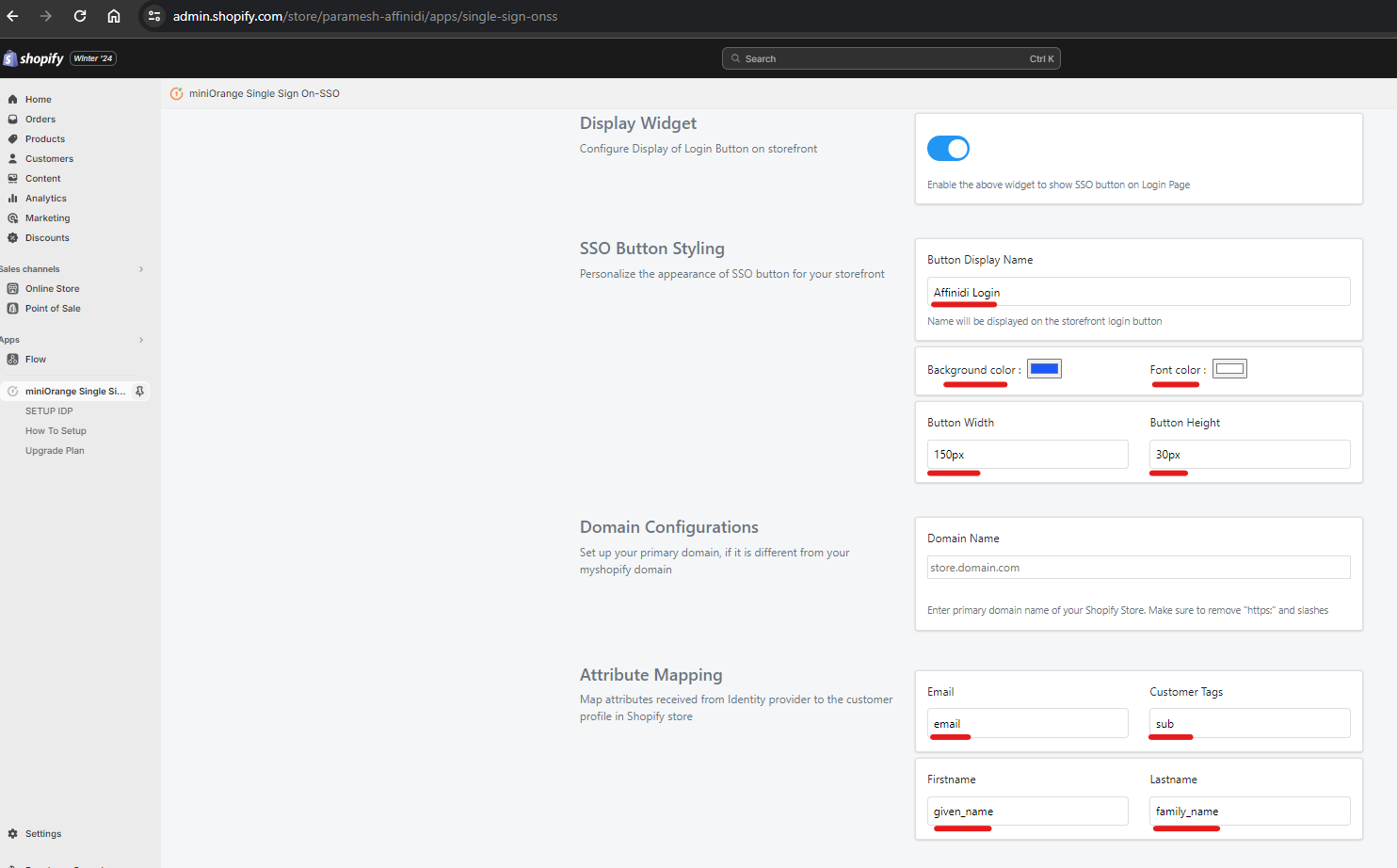Click the Point of Sale icon
Viewport: 1397px width, 868px height.
point(13,308)
